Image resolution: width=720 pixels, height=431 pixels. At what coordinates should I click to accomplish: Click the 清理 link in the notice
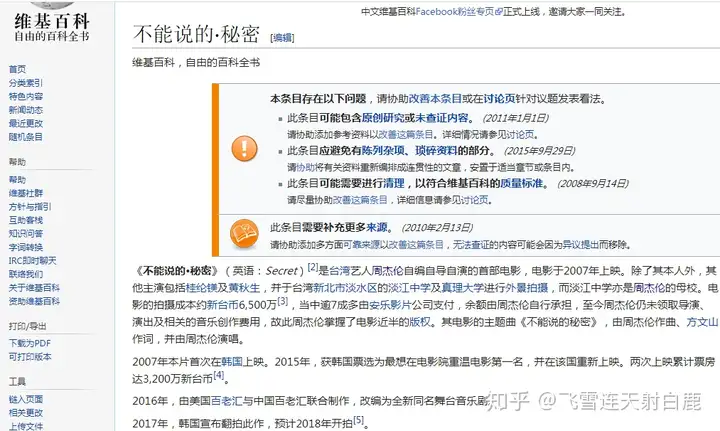click(x=394, y=183)
